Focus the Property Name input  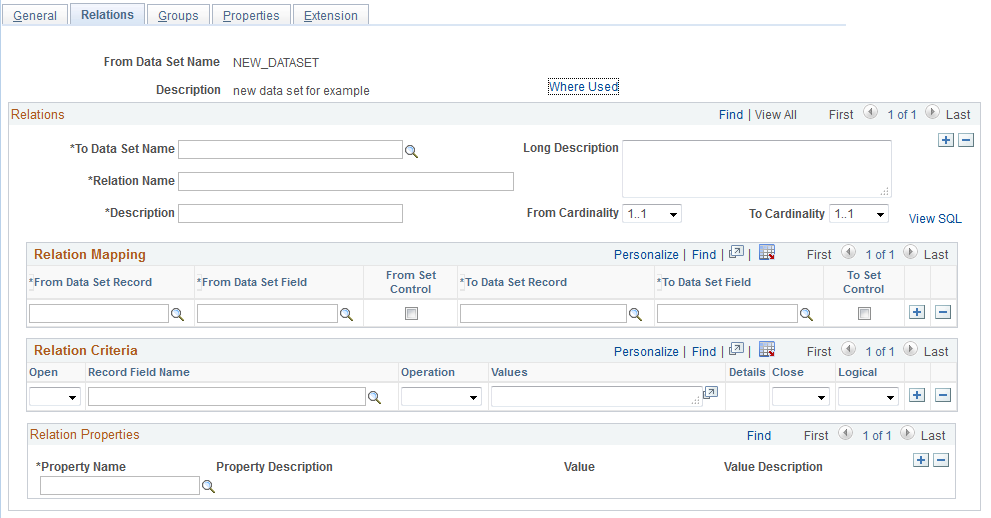119,486
